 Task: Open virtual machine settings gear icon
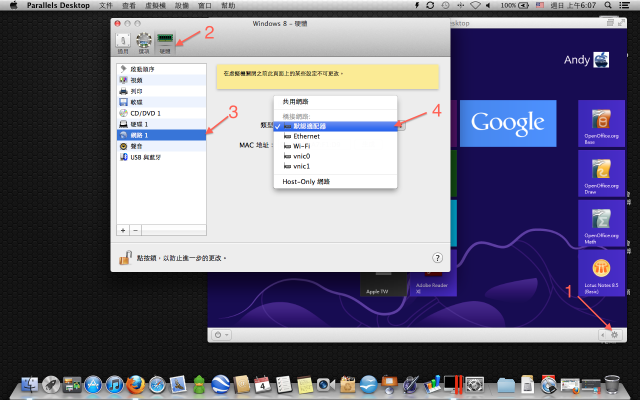[x=614, y=335]
